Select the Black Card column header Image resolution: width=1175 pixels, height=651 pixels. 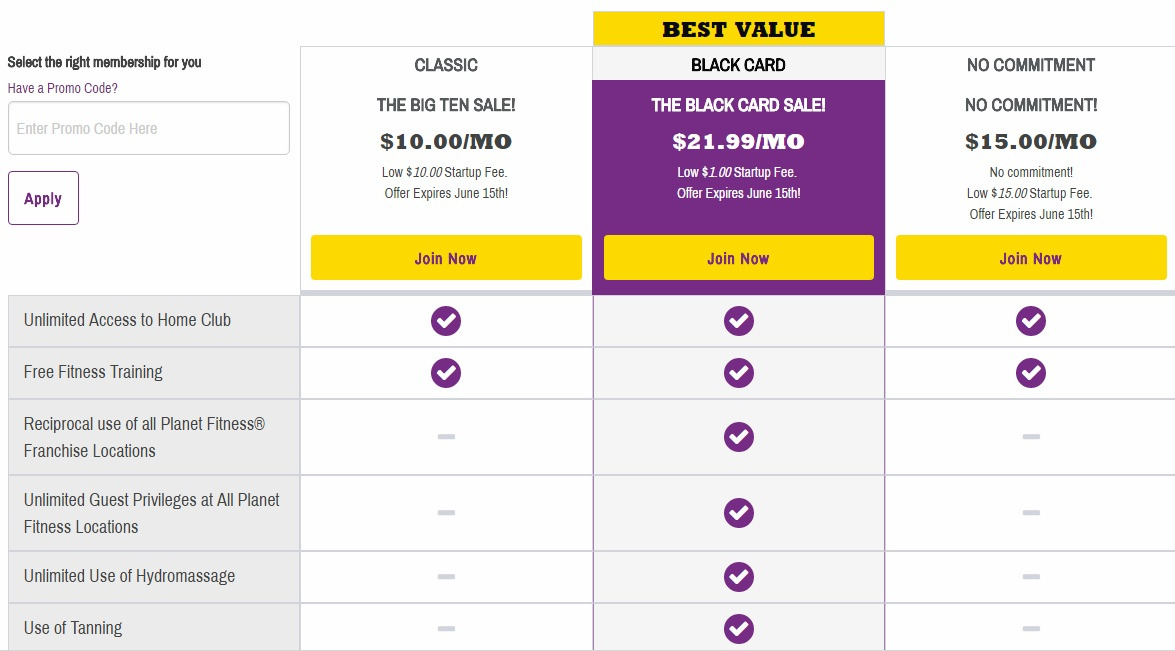739,65
